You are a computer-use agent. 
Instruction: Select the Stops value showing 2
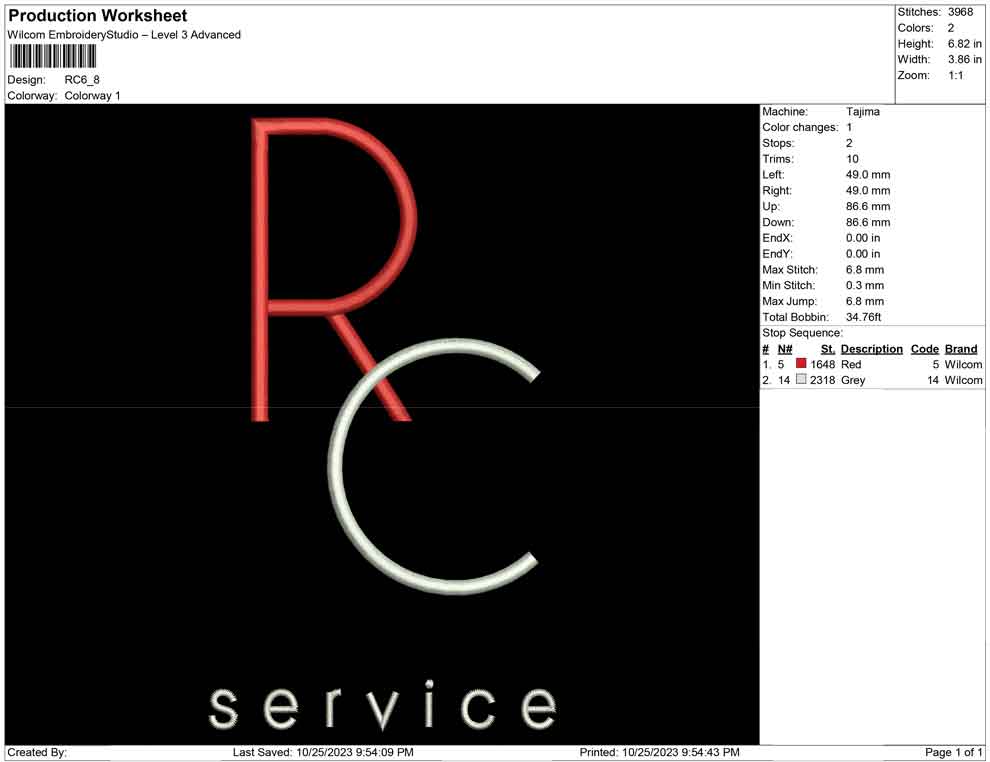[x=849, y=143]
